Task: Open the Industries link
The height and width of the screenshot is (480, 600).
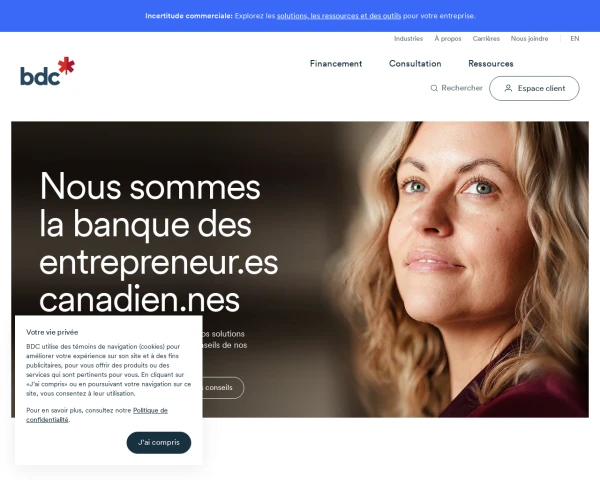Action: (409, 39)
